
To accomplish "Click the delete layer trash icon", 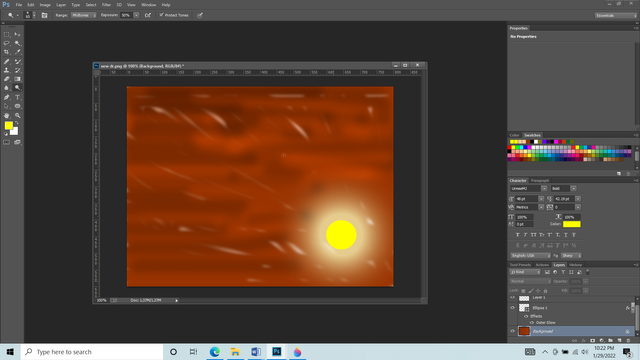I will click(628, 340).
